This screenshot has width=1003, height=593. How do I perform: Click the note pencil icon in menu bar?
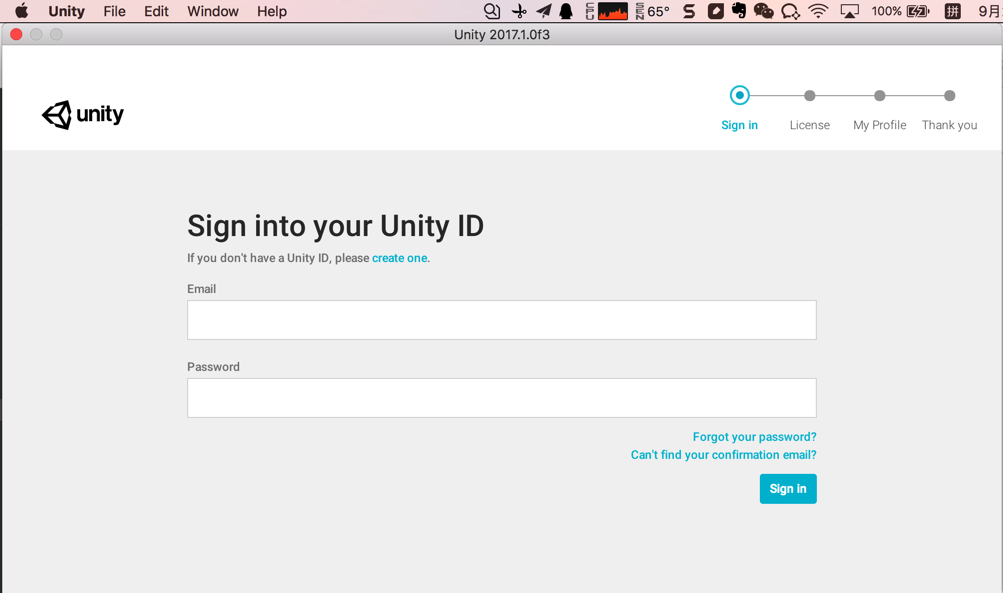point(715,11)
